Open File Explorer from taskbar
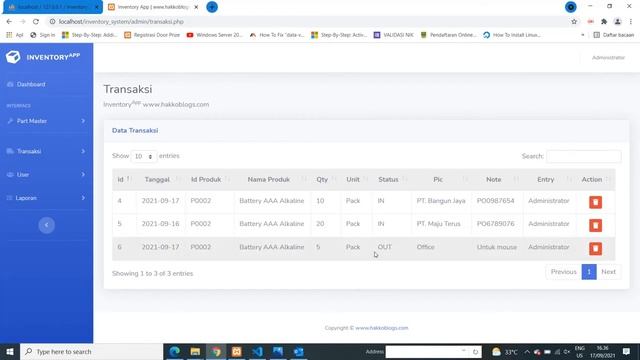 coord(195,351)
